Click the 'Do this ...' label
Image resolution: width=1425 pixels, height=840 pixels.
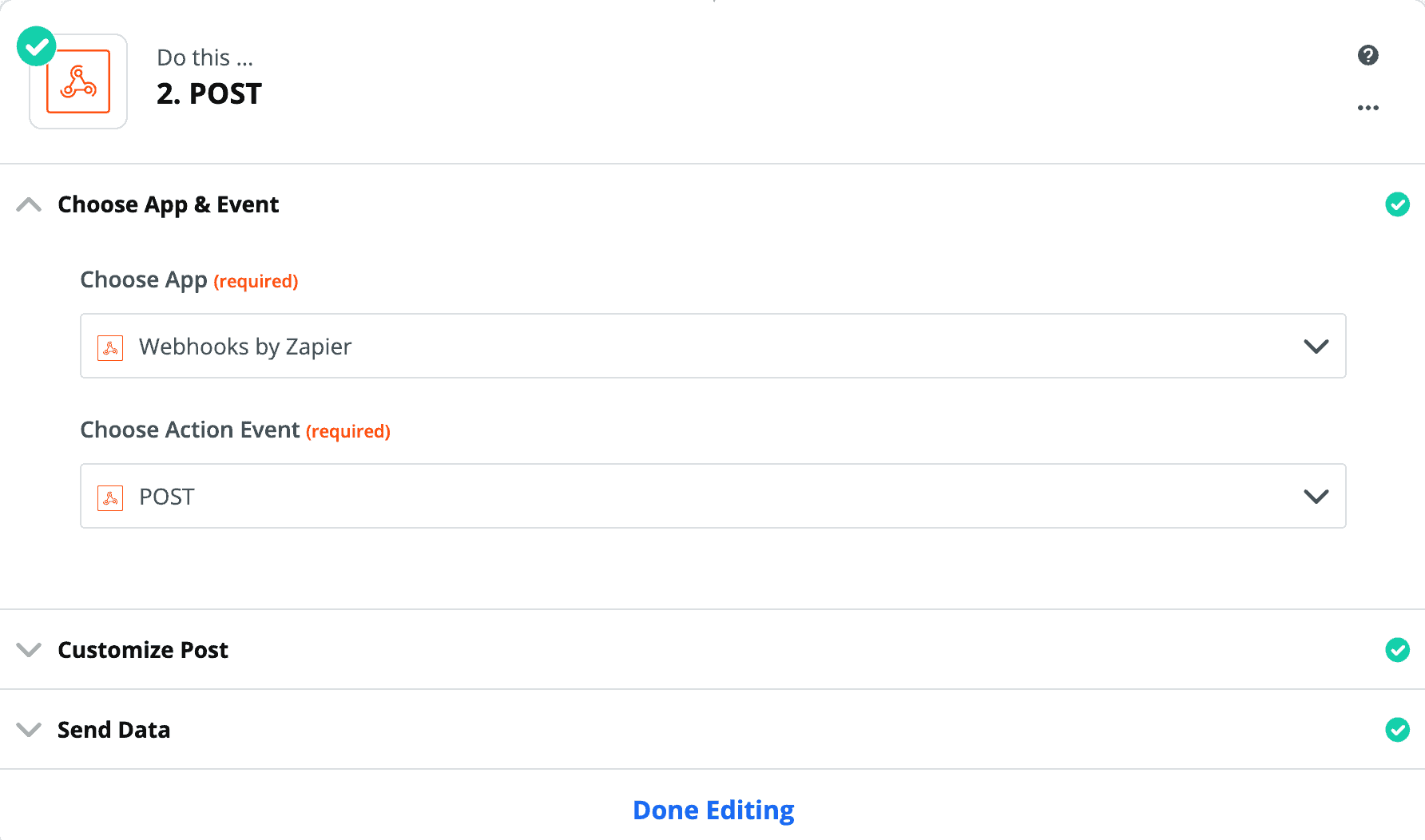pos(204,57)
